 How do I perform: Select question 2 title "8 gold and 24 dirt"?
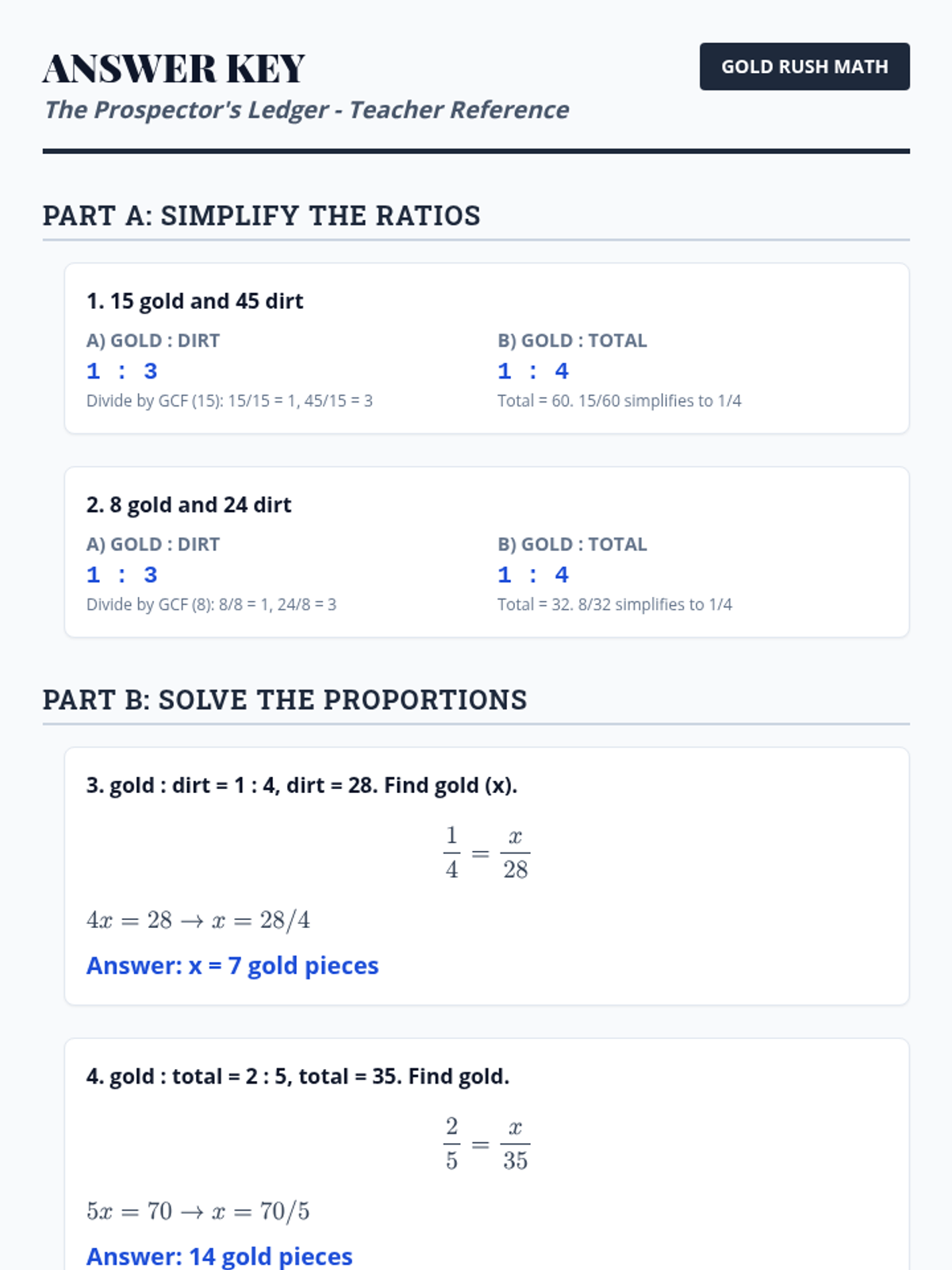tap(189, 506)
